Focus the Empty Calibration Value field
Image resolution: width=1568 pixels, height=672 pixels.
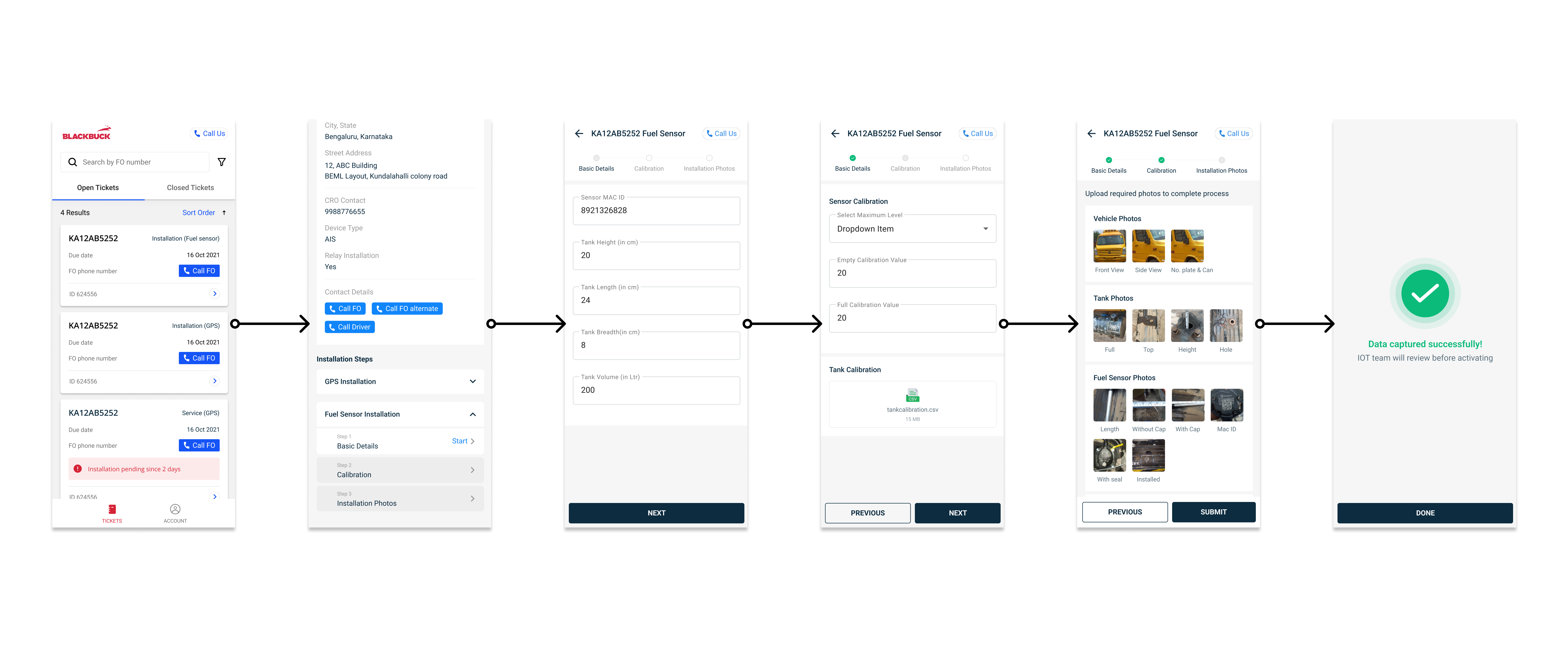(912, 273)
